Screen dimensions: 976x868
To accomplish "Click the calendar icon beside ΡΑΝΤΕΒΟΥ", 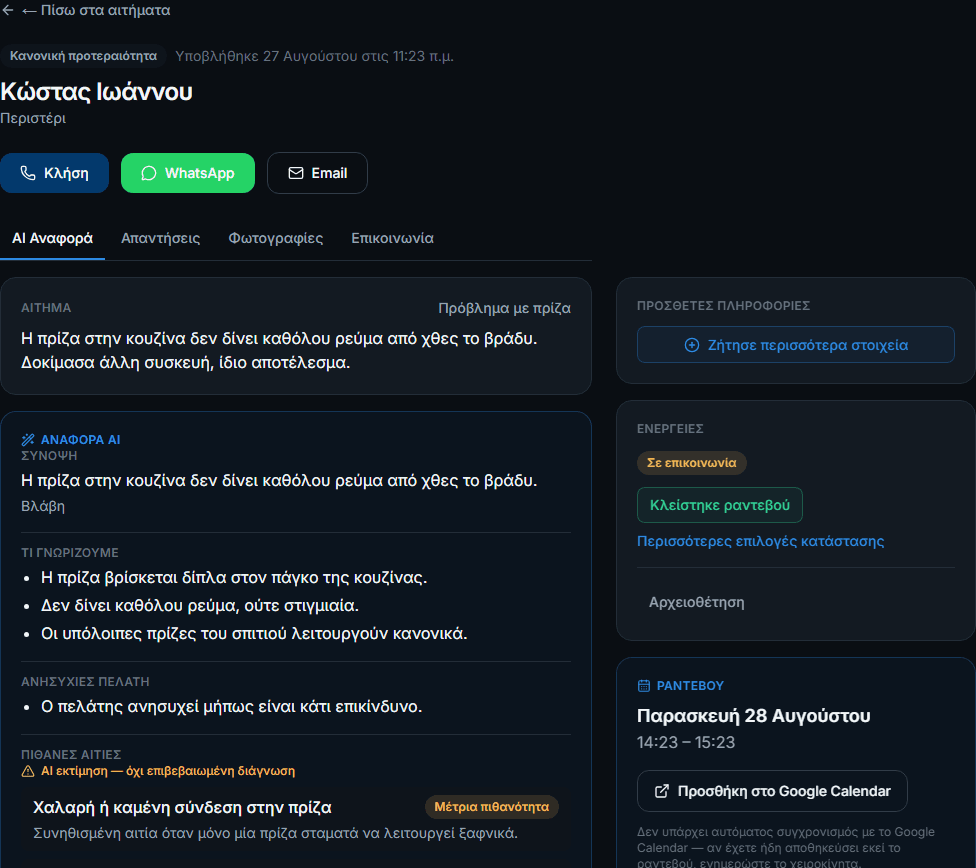I will click(x=644, y=686).
